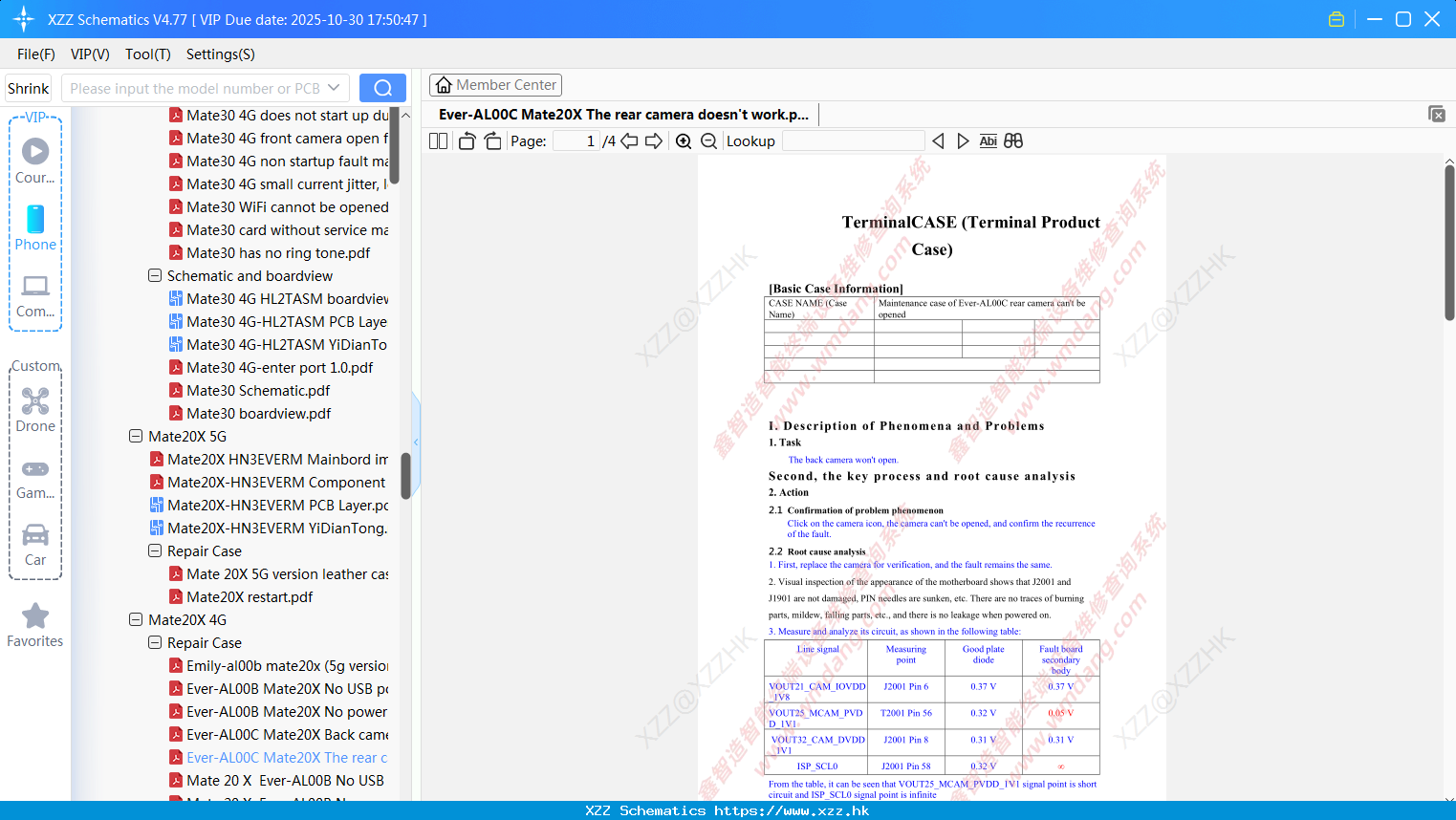The width and height of the screenshot is (1456, 820).
Task: Open the VIP(V) menu
Action: click(90, 54)
